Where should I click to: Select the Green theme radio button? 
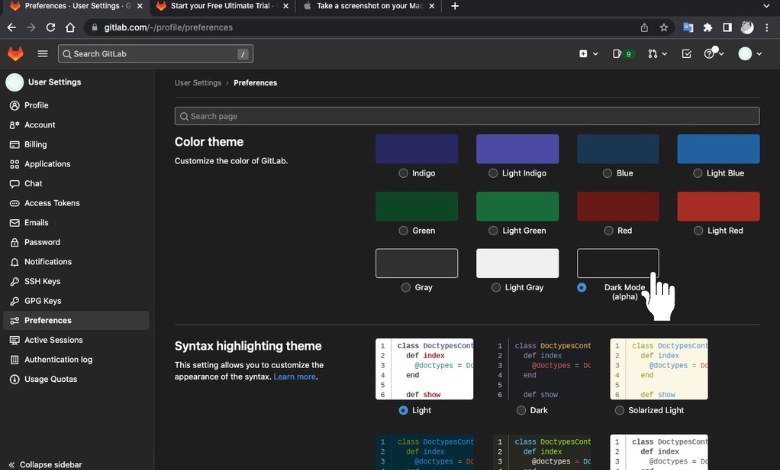tap(403, 231)
